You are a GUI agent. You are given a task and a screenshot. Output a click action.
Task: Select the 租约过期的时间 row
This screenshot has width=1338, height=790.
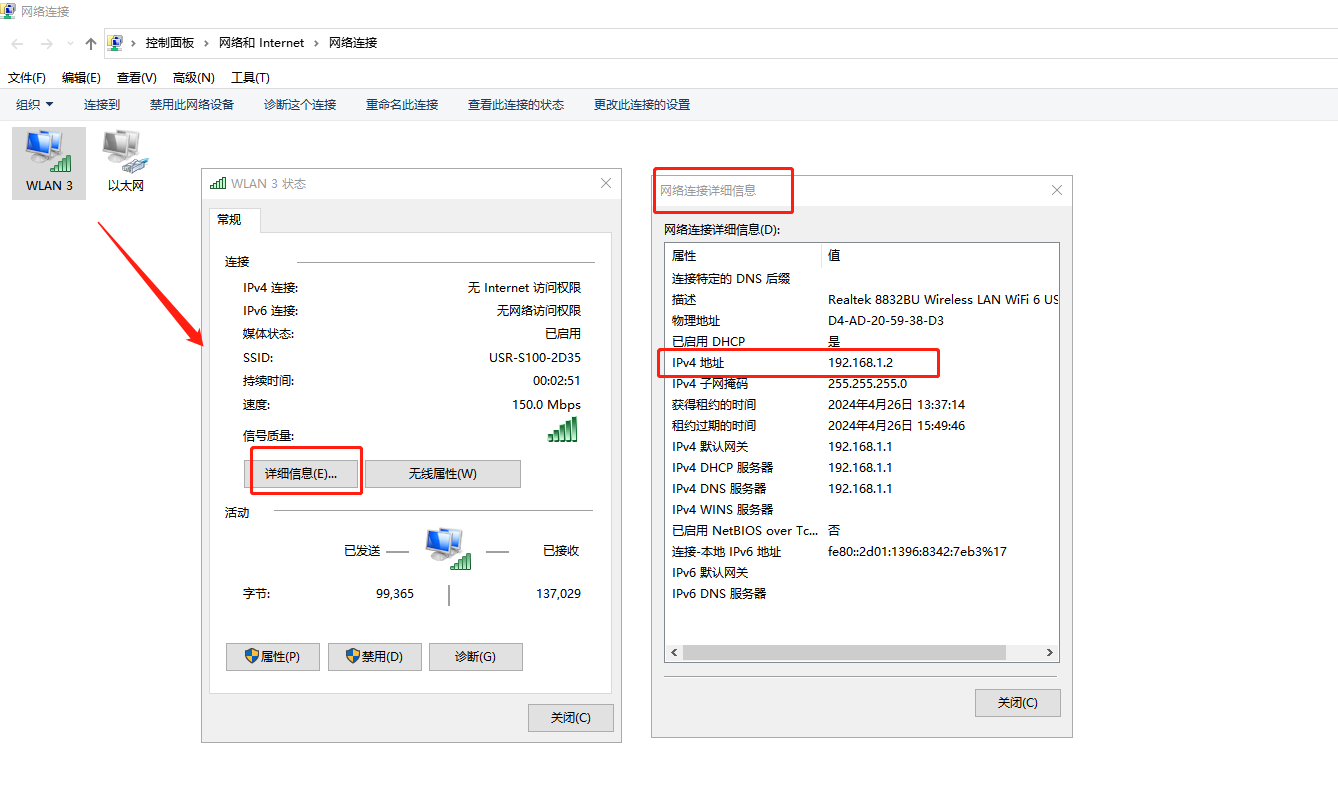pyautogui.click(x=861, y=425)
